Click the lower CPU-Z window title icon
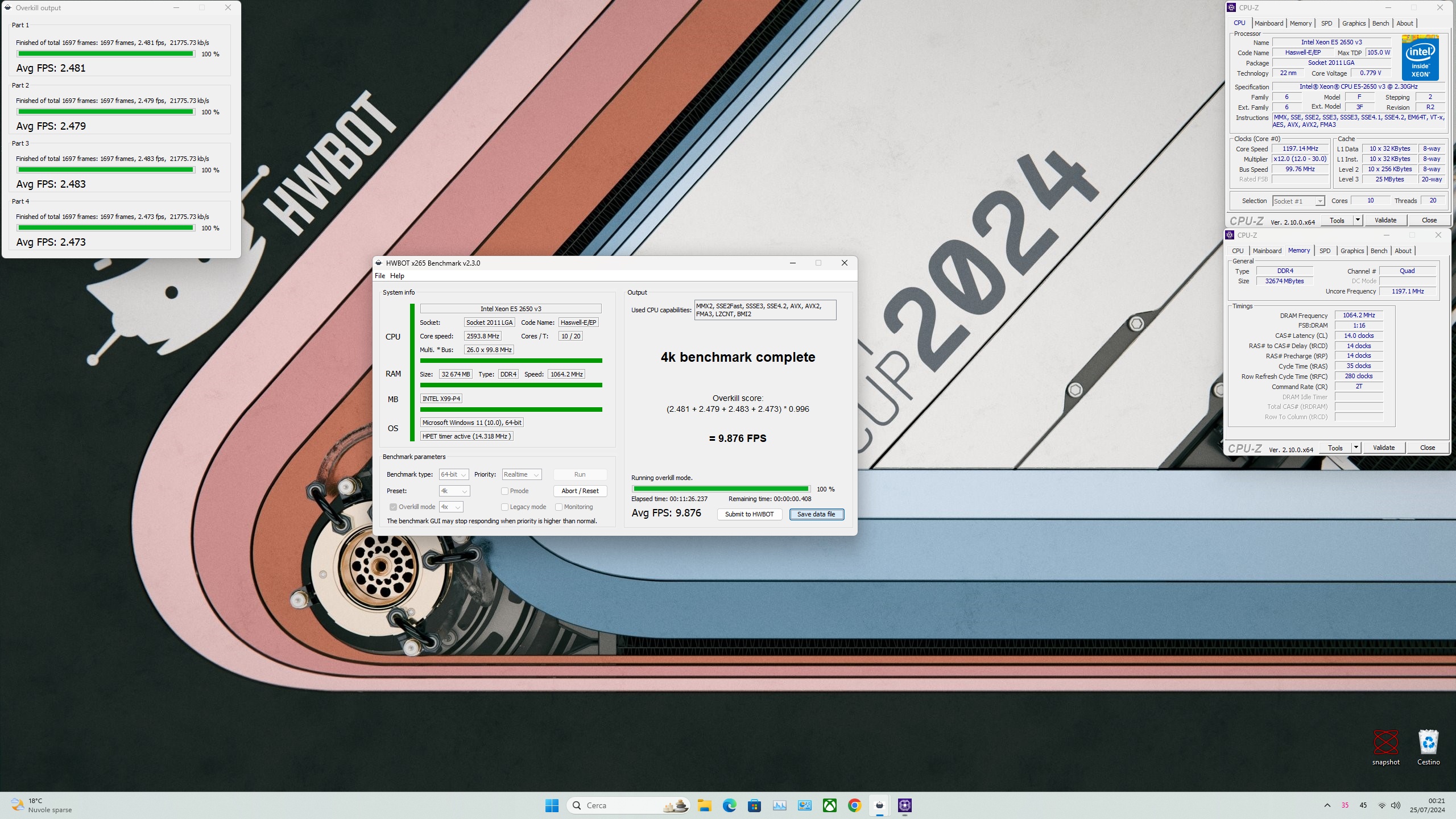This screenshot has width=1456, height=819. [x=1230, y=235]
